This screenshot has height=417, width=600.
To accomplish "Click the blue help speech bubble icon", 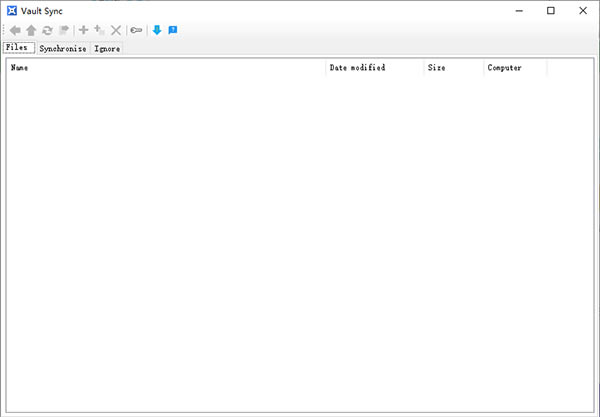I will (x=173, y=30).
